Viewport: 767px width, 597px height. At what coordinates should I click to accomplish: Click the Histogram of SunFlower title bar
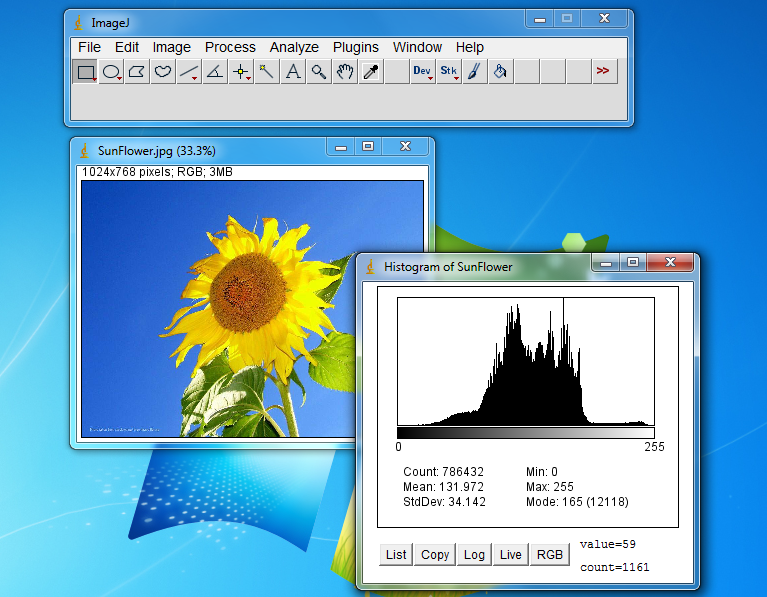pos(474,267)
